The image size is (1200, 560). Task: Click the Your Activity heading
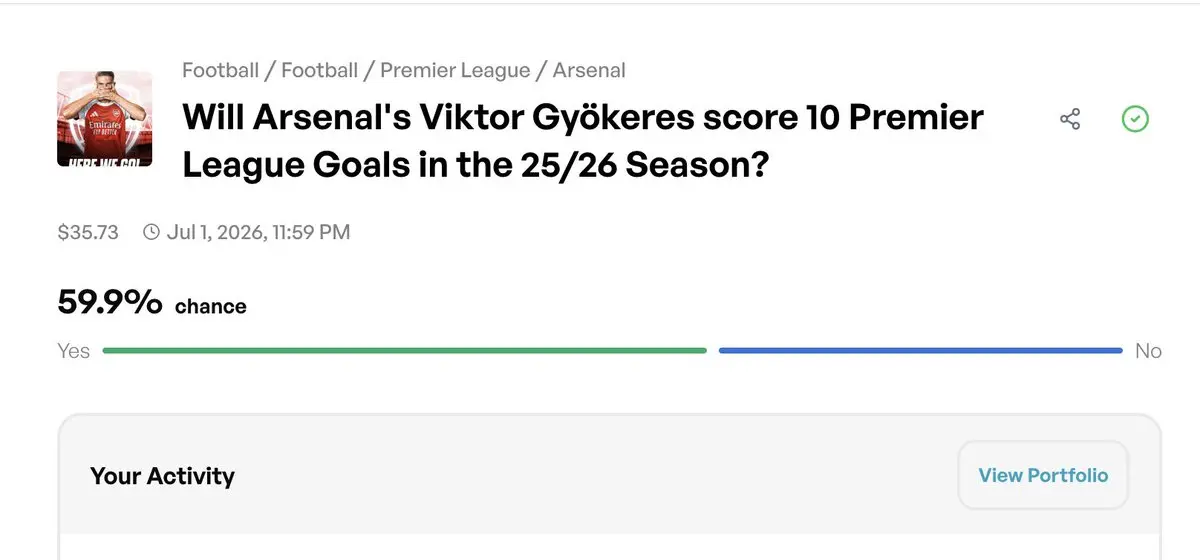[x=162, y=476]
